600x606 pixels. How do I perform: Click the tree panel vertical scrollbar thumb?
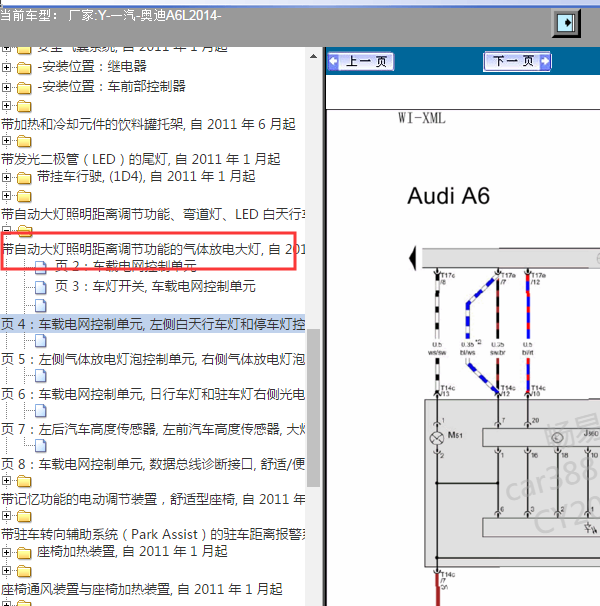pyautogui.click(x=314, y=408)
